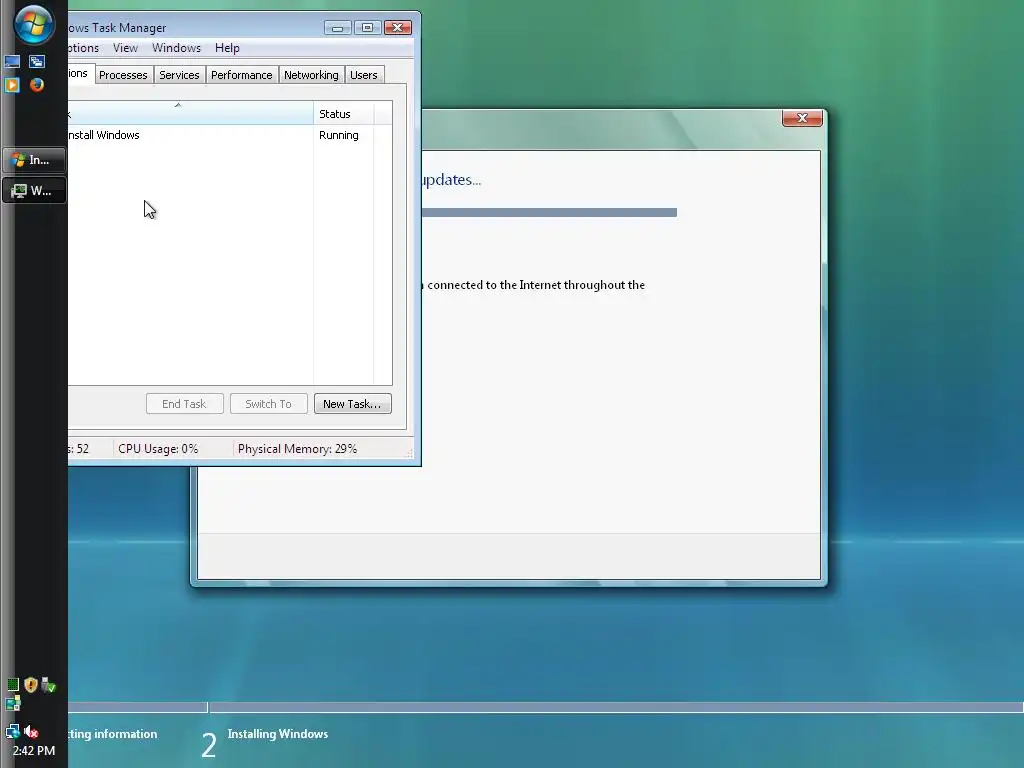Switch to the Services tab
1024x768 pixels.
coord(179,75)
